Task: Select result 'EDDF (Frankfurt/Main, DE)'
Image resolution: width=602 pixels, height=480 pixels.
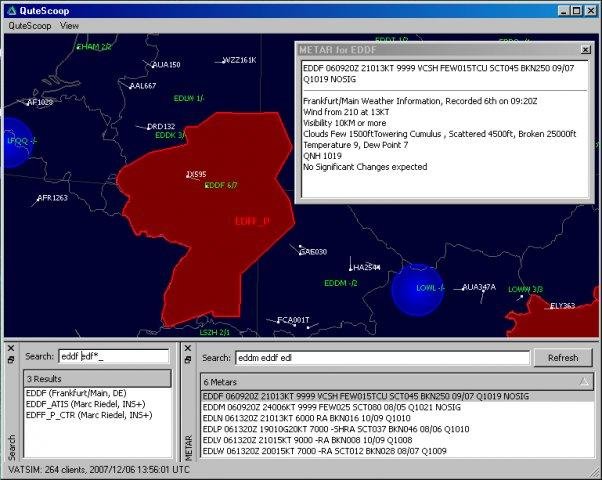Action: point(76,393)
